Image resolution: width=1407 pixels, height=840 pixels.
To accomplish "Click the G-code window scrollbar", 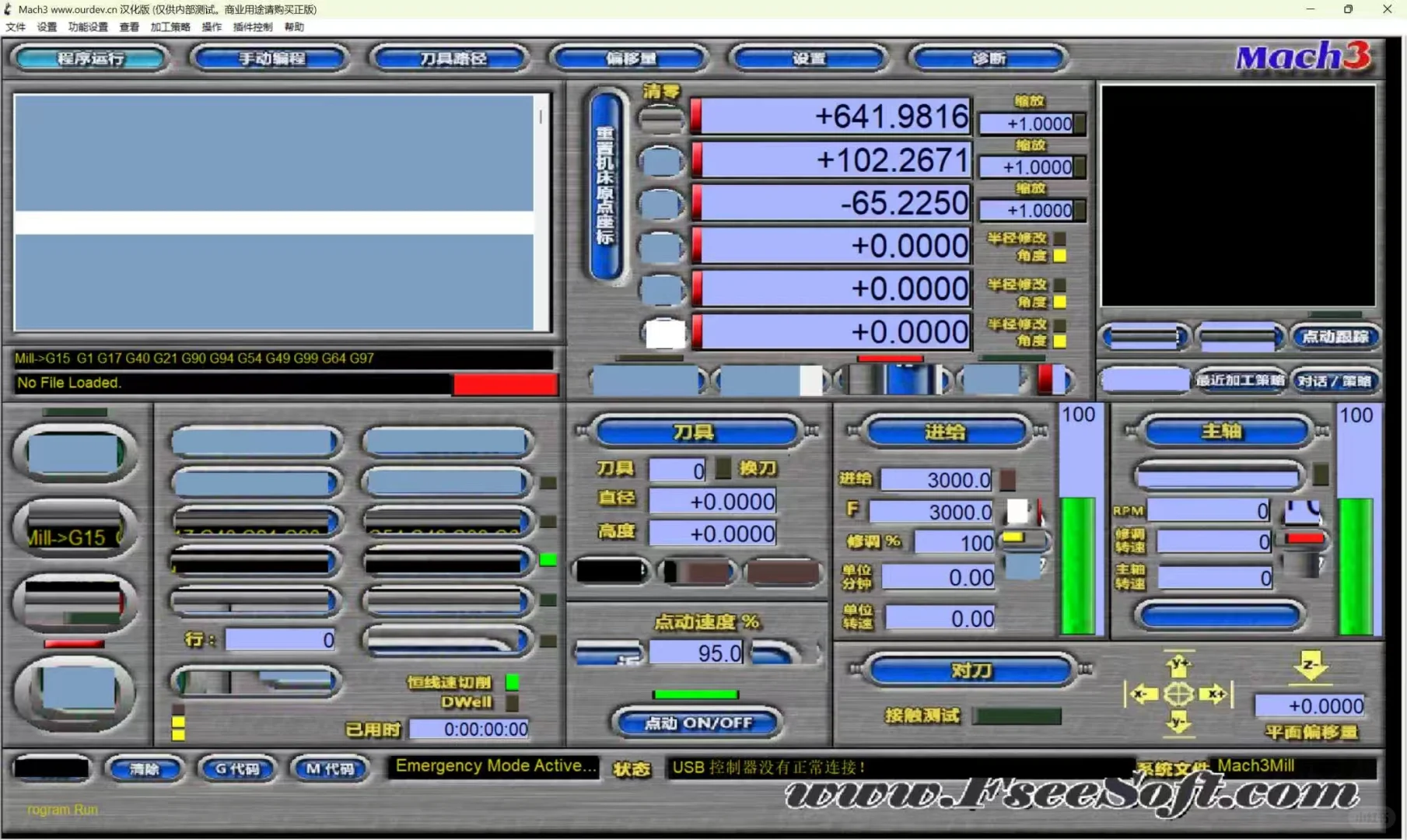I will coord(541,212).
